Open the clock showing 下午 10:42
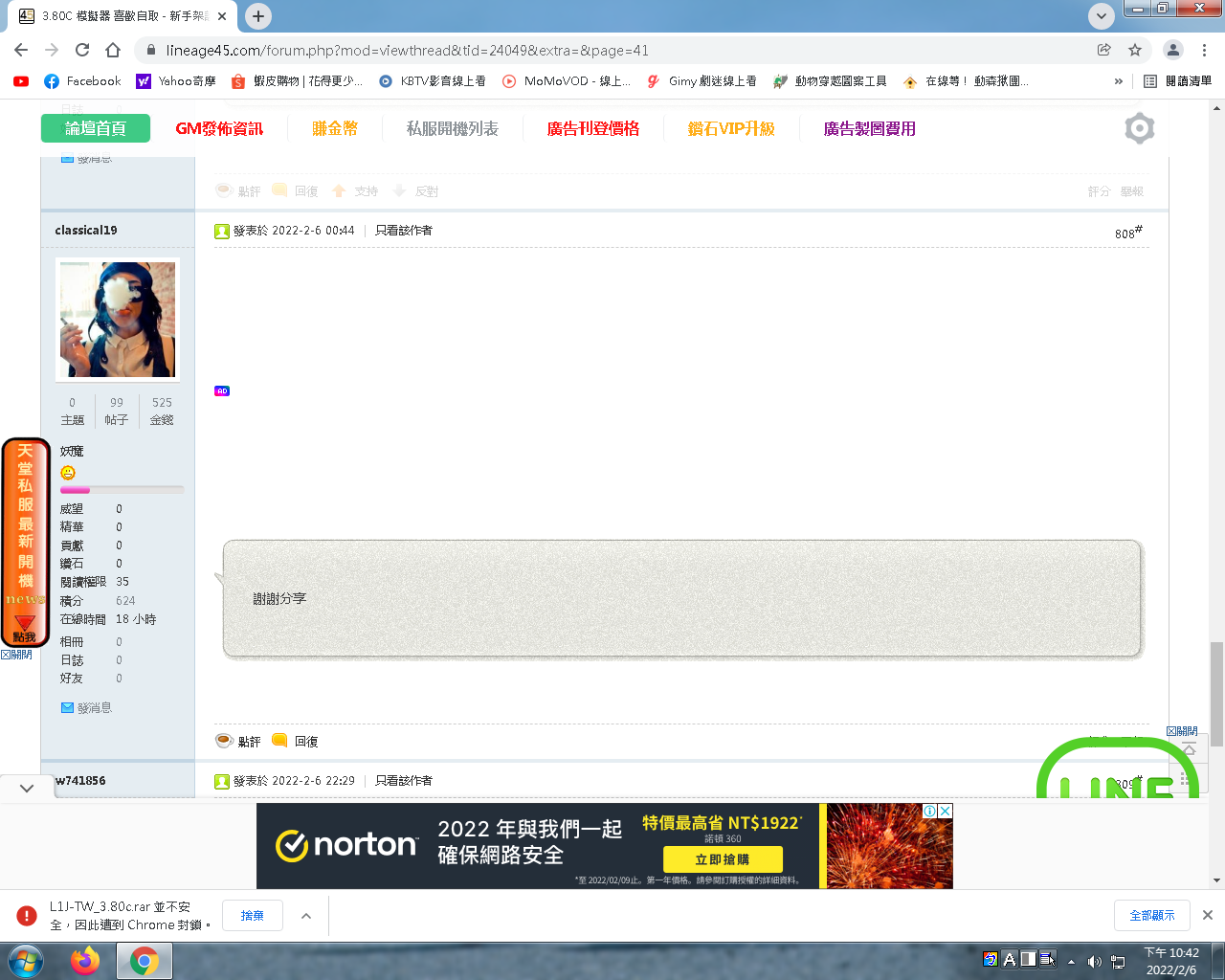The height and width of the screenshot is (980, 1225). [x=1171, y=961]
